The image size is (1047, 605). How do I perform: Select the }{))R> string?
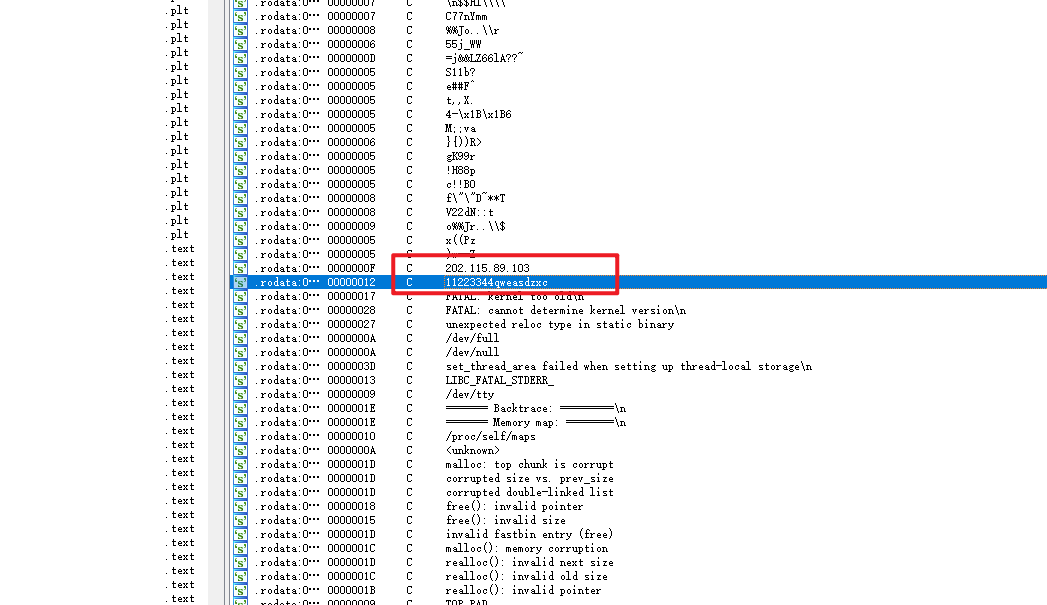463,142
